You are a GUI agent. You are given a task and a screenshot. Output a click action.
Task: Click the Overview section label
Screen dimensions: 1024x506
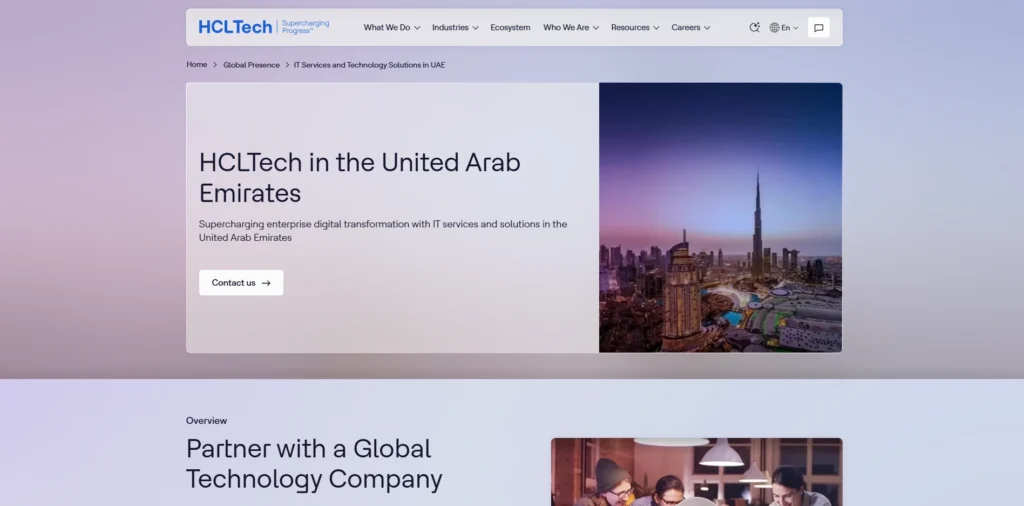(206, 420)
